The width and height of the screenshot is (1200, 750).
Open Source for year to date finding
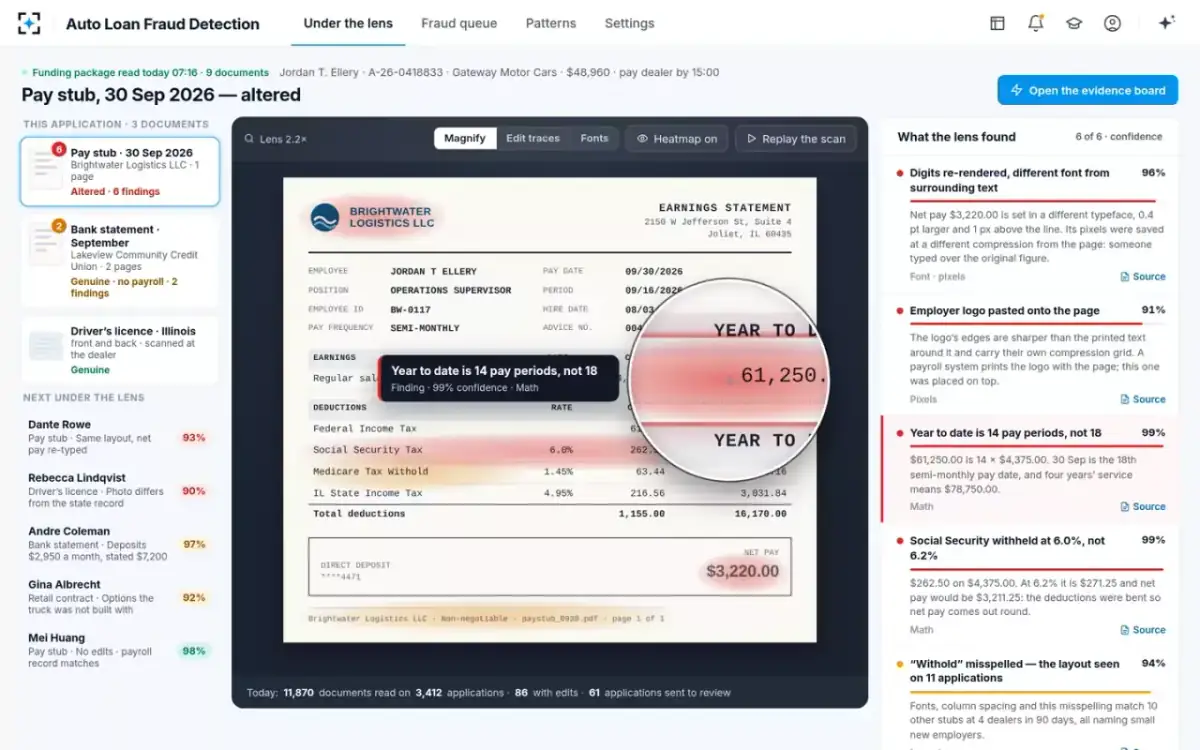(x=1143, y=507)
